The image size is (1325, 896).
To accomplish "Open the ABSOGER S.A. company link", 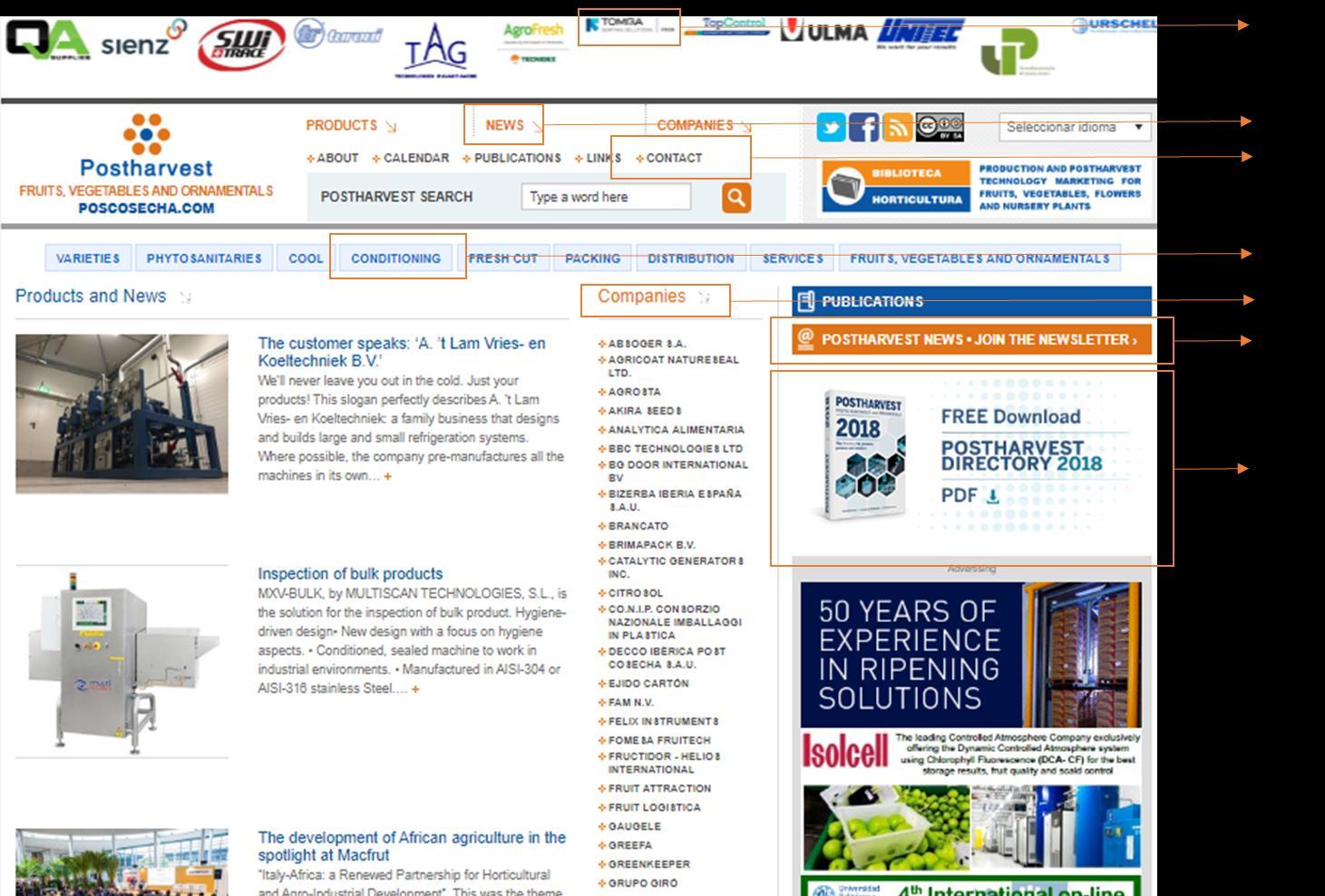I will pos(647,344).
